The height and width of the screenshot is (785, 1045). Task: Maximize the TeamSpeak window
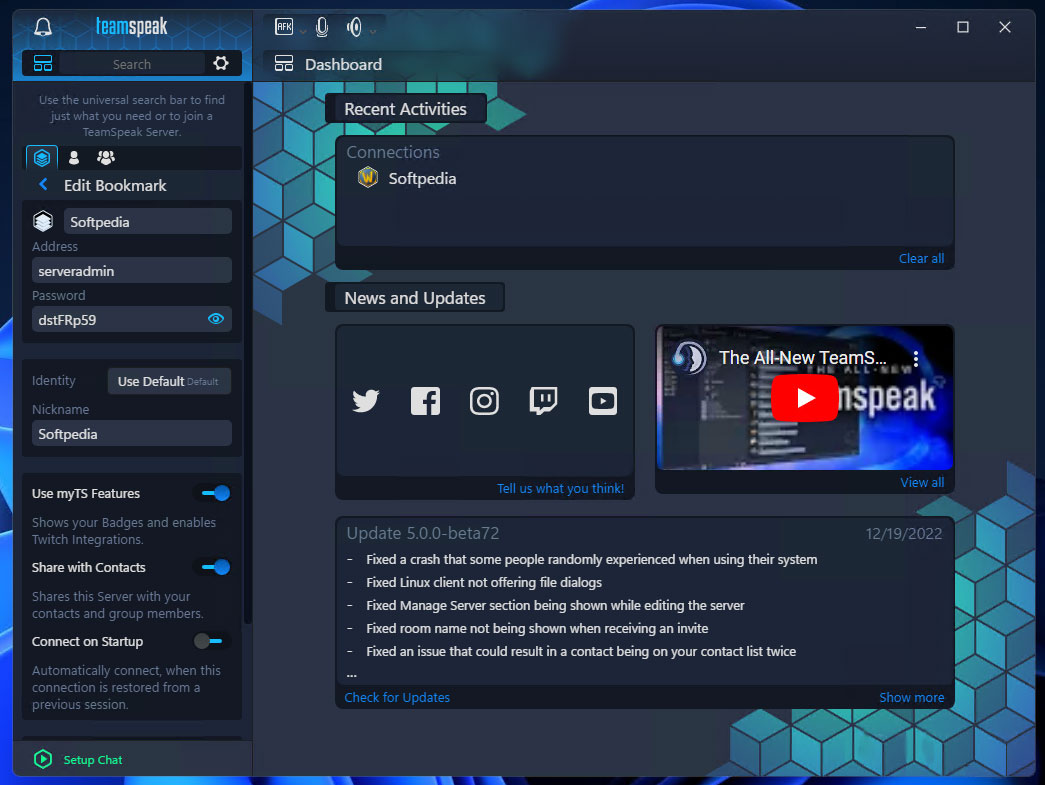(962, 27)
